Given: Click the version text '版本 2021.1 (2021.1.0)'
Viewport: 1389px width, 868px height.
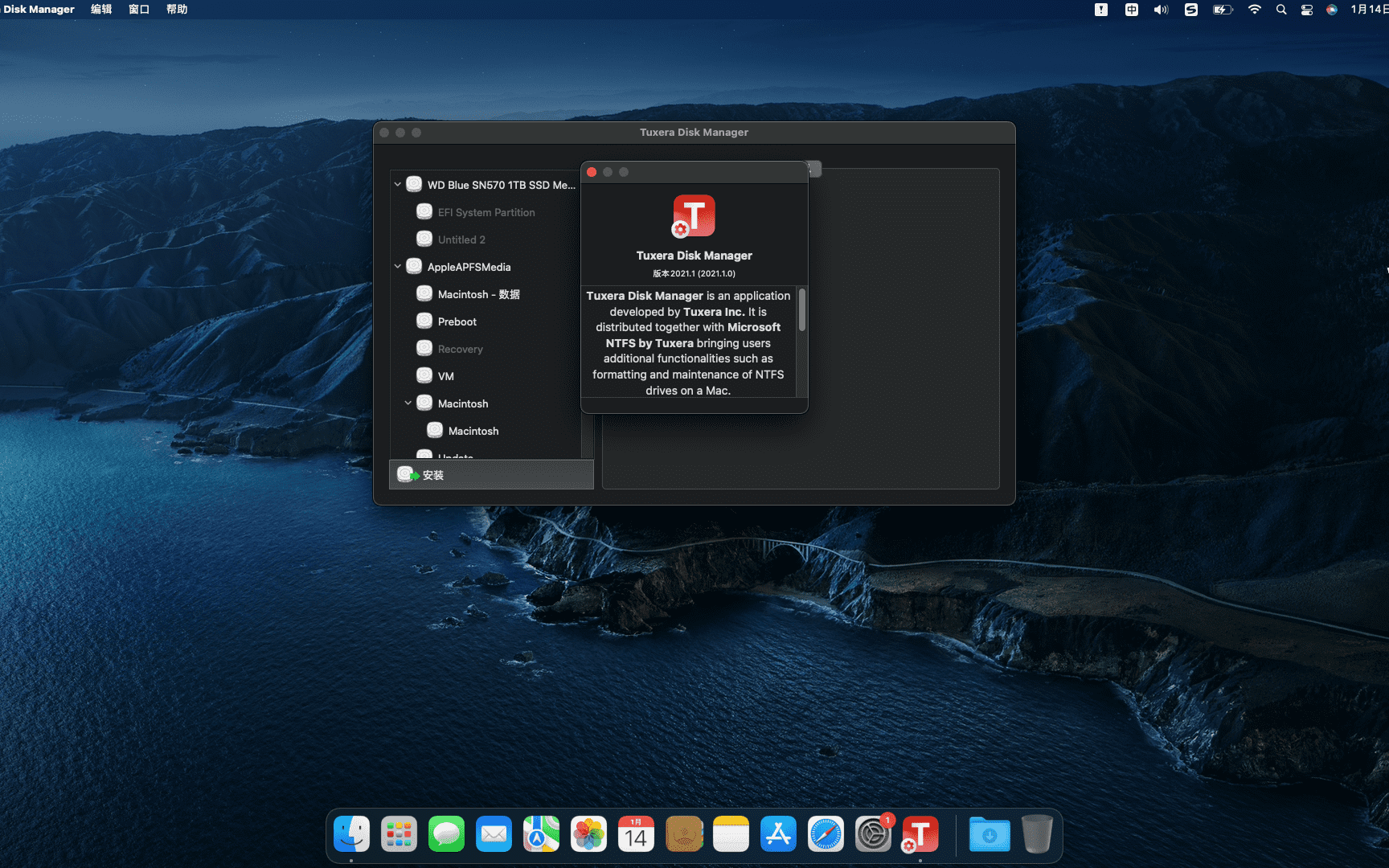Looking at the screenshot, I should coord(694,273).
